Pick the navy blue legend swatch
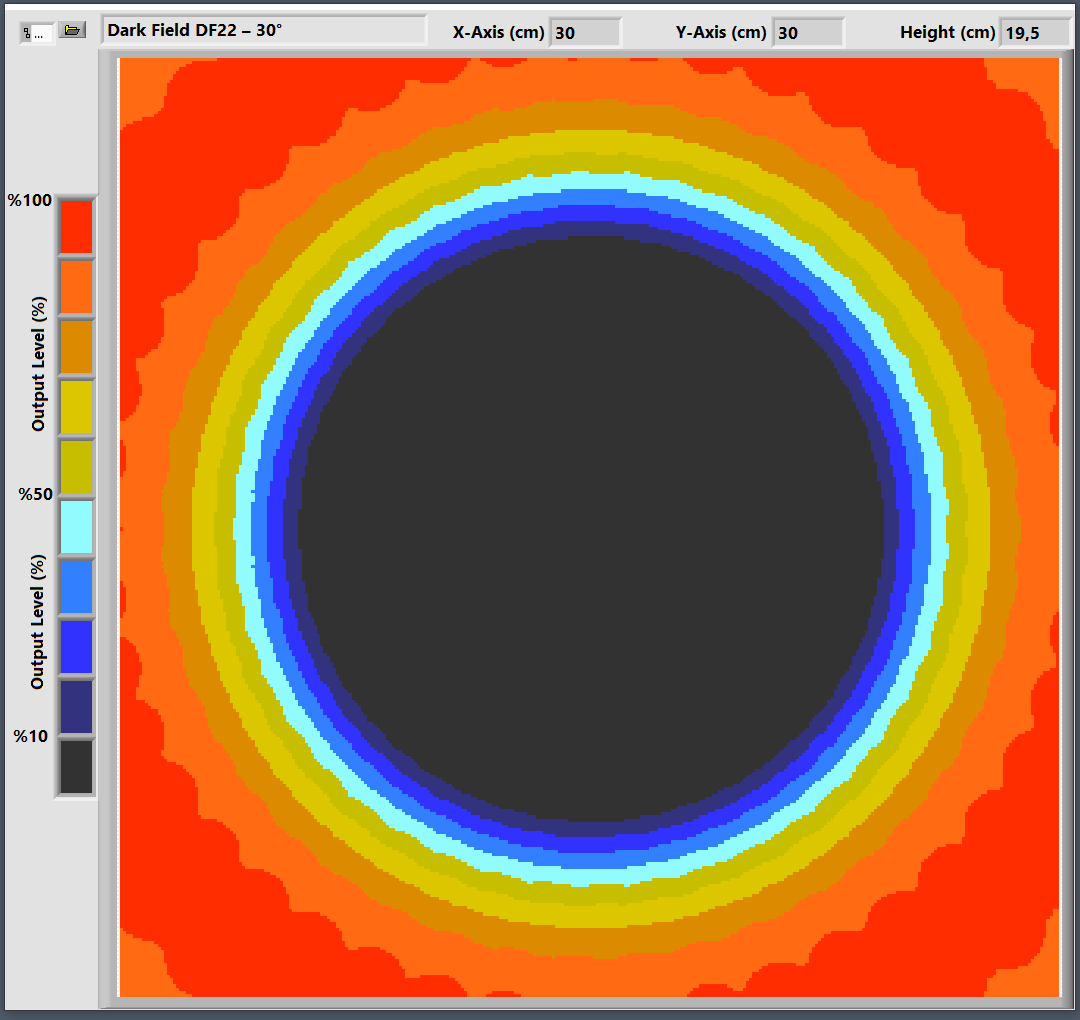This screenshot has width=1080, height=1020. click(76, 706)
